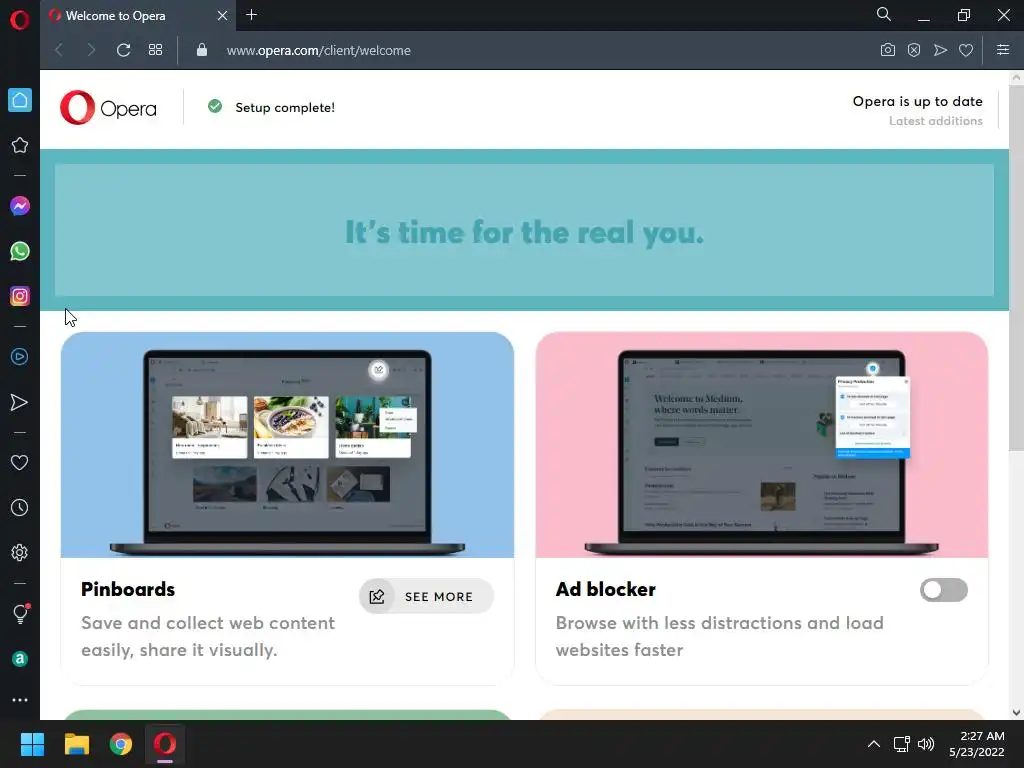View site security padlock info

click(x=202, y=50)
